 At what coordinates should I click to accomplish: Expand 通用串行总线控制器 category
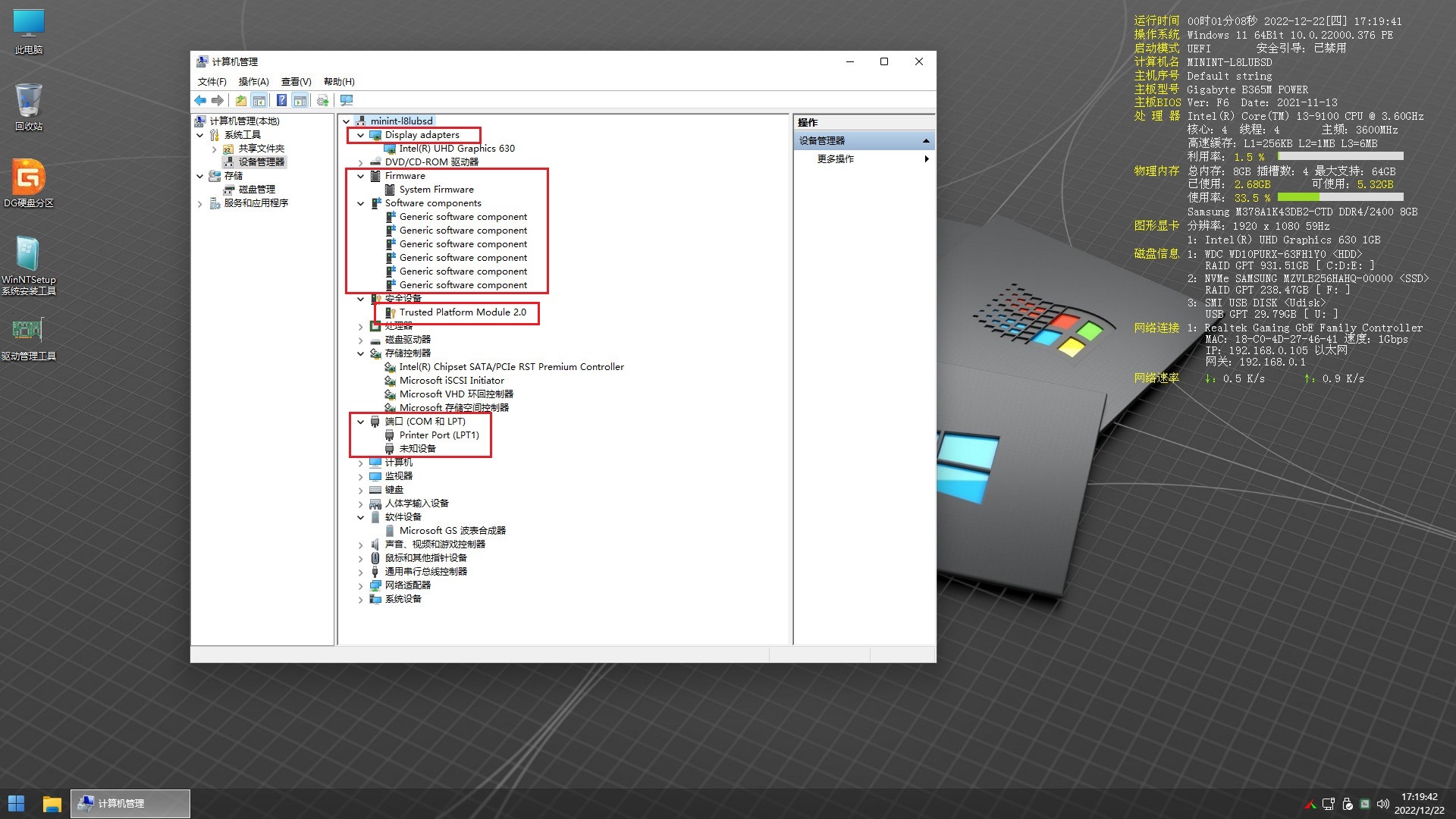coord(361,572)
